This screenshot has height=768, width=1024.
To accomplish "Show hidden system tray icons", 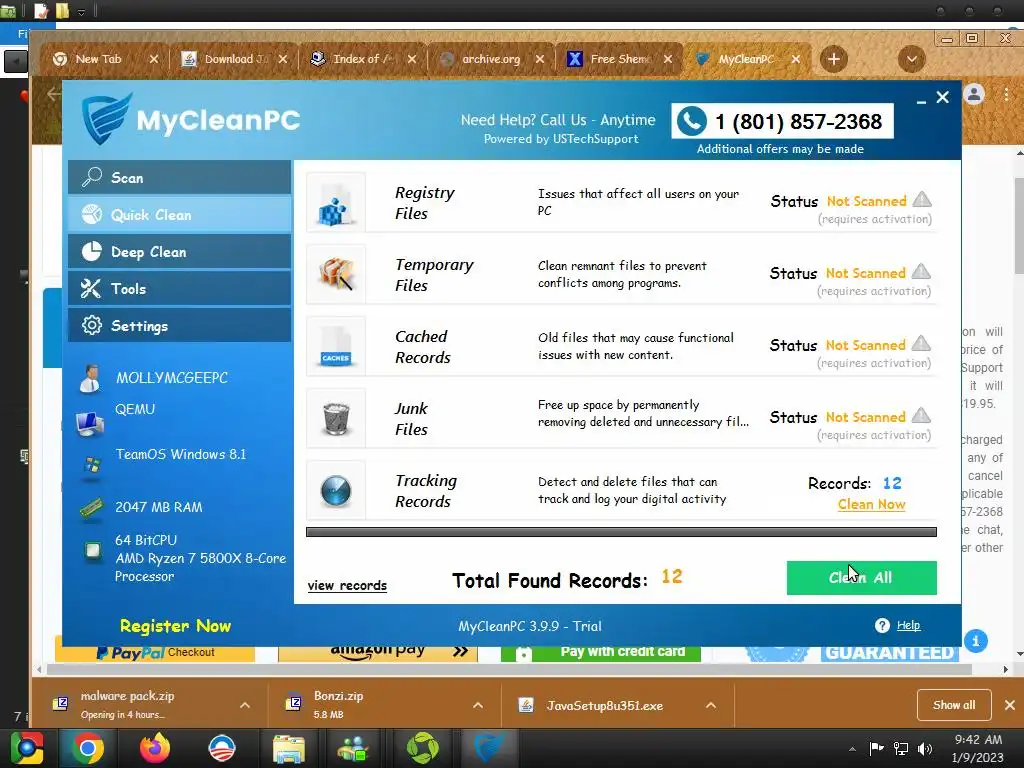I will (852, 749).
